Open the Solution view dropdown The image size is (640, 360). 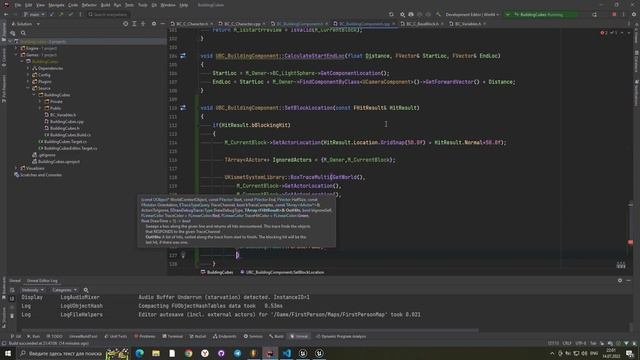(x=26, y=24)
